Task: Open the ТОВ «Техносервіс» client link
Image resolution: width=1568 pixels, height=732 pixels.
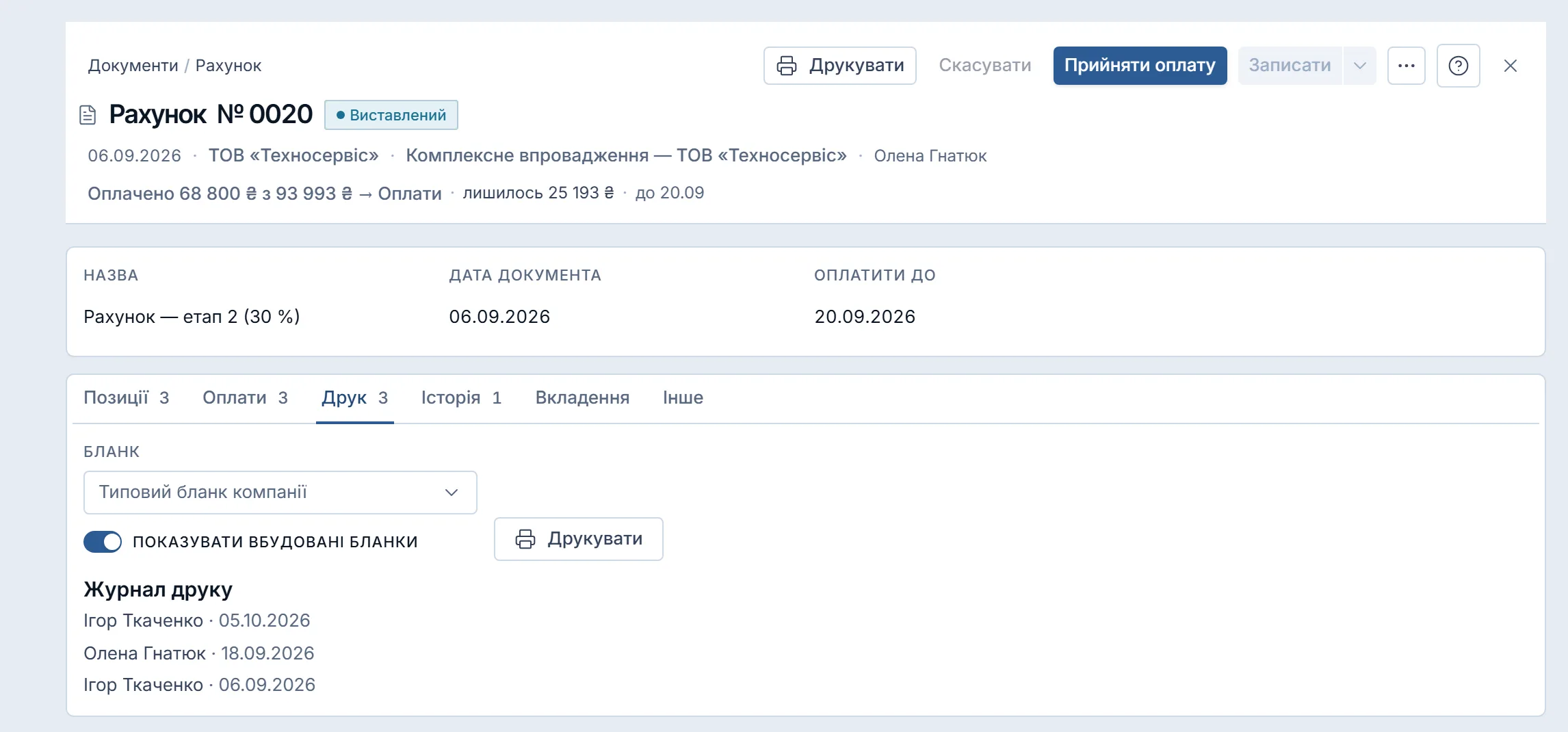Action: tap(293, 156)
